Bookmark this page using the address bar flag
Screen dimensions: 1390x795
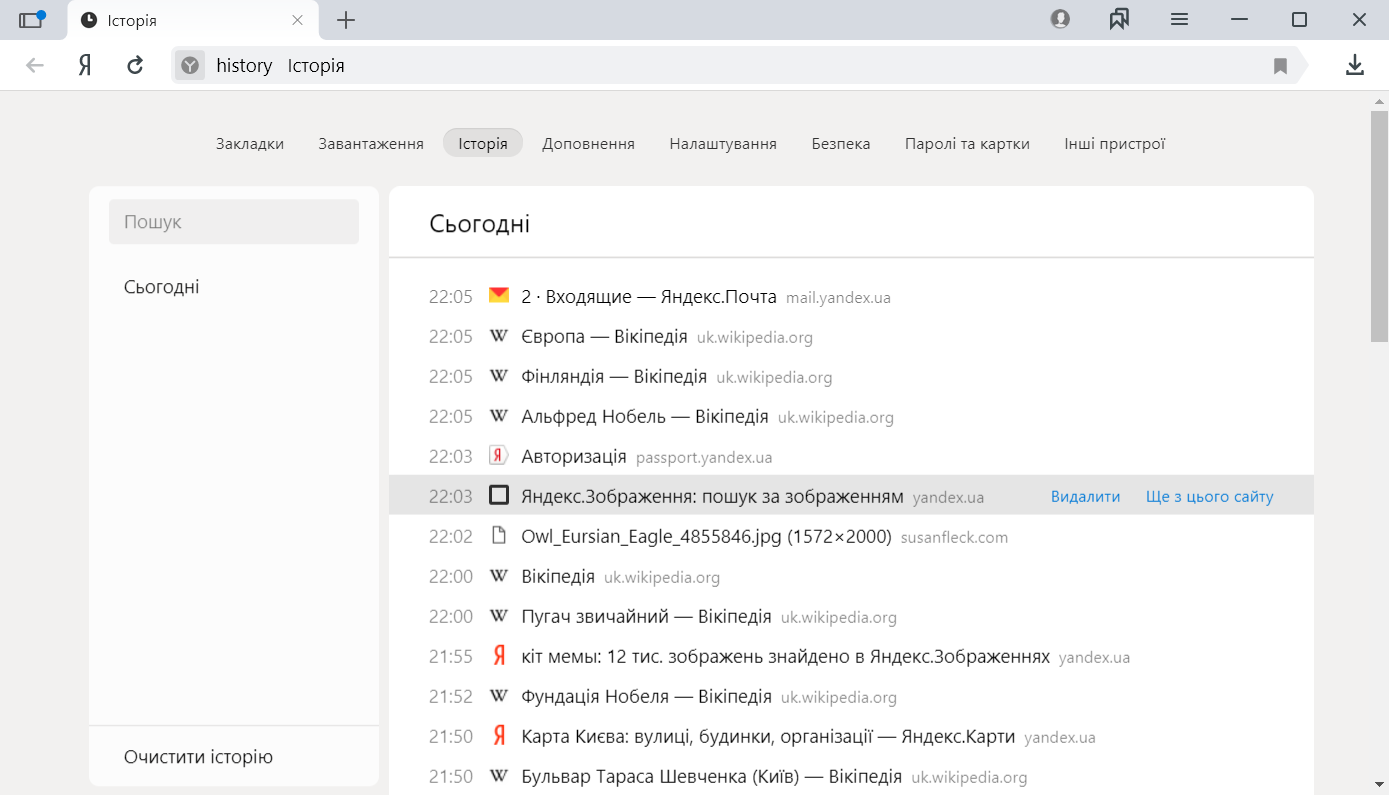pyautogui.click(x=1280, y=66)
